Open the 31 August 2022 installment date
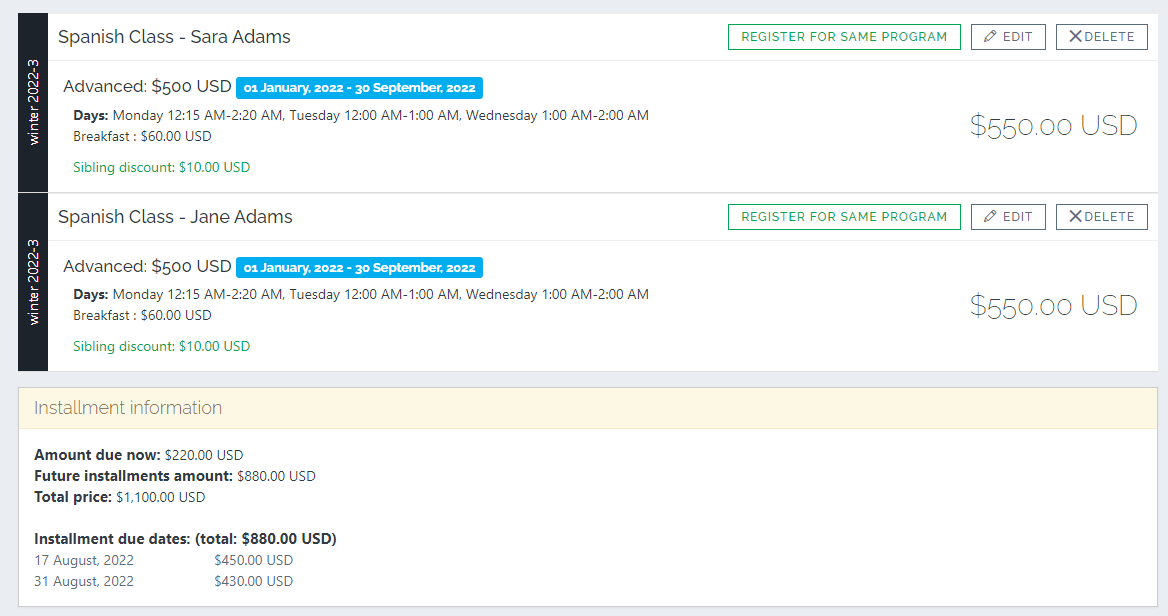 tap(83, 581)
